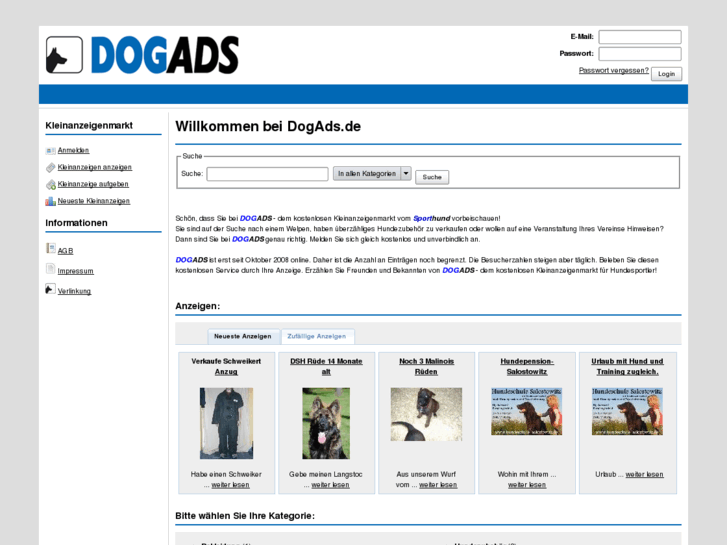Switch to Zufällige Anzeigen tab
The width and height of the screenshot is (727, 545).
[317, 336]
